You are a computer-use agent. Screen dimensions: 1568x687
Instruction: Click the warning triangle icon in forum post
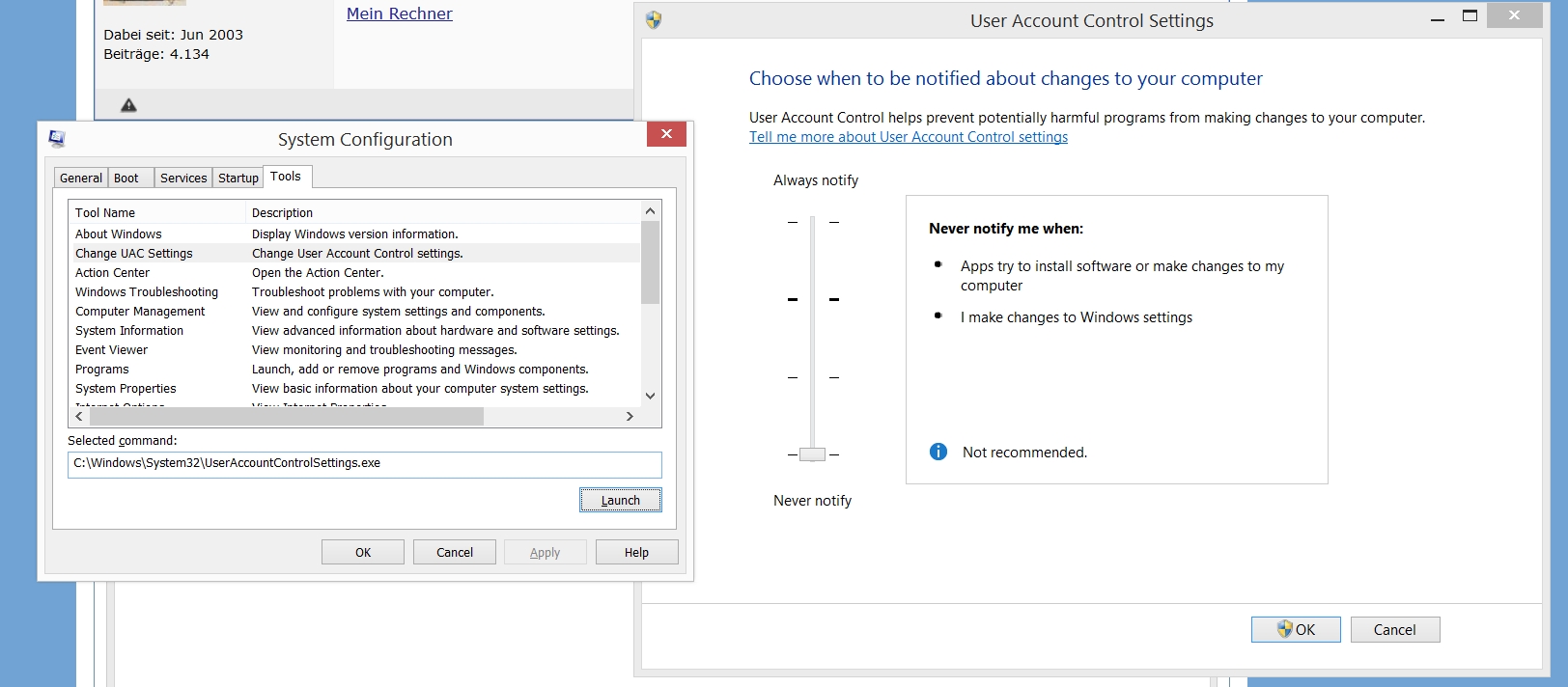tap(128, 105)
